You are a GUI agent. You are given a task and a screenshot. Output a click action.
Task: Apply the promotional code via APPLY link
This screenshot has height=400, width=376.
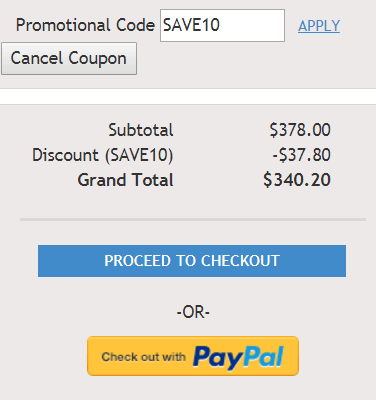pos(319,26)
